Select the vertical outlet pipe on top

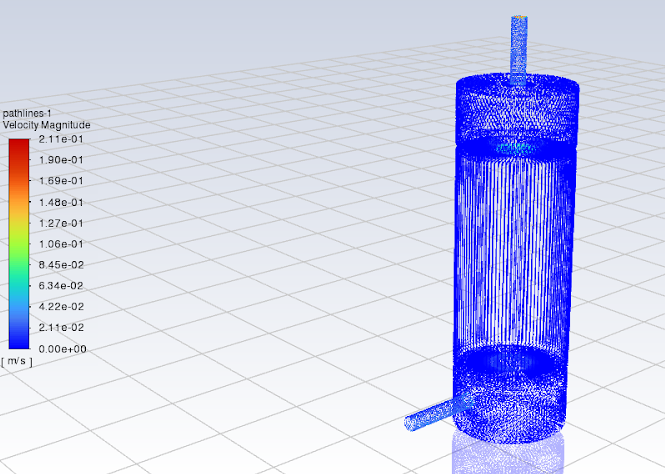pos(521,45)
